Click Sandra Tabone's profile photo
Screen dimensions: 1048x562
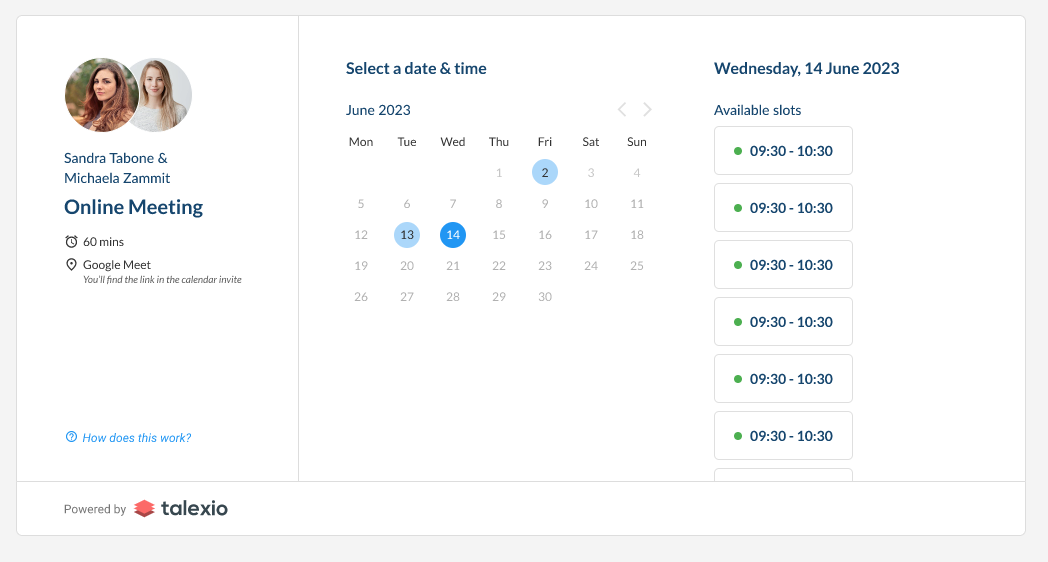(101, 95)
